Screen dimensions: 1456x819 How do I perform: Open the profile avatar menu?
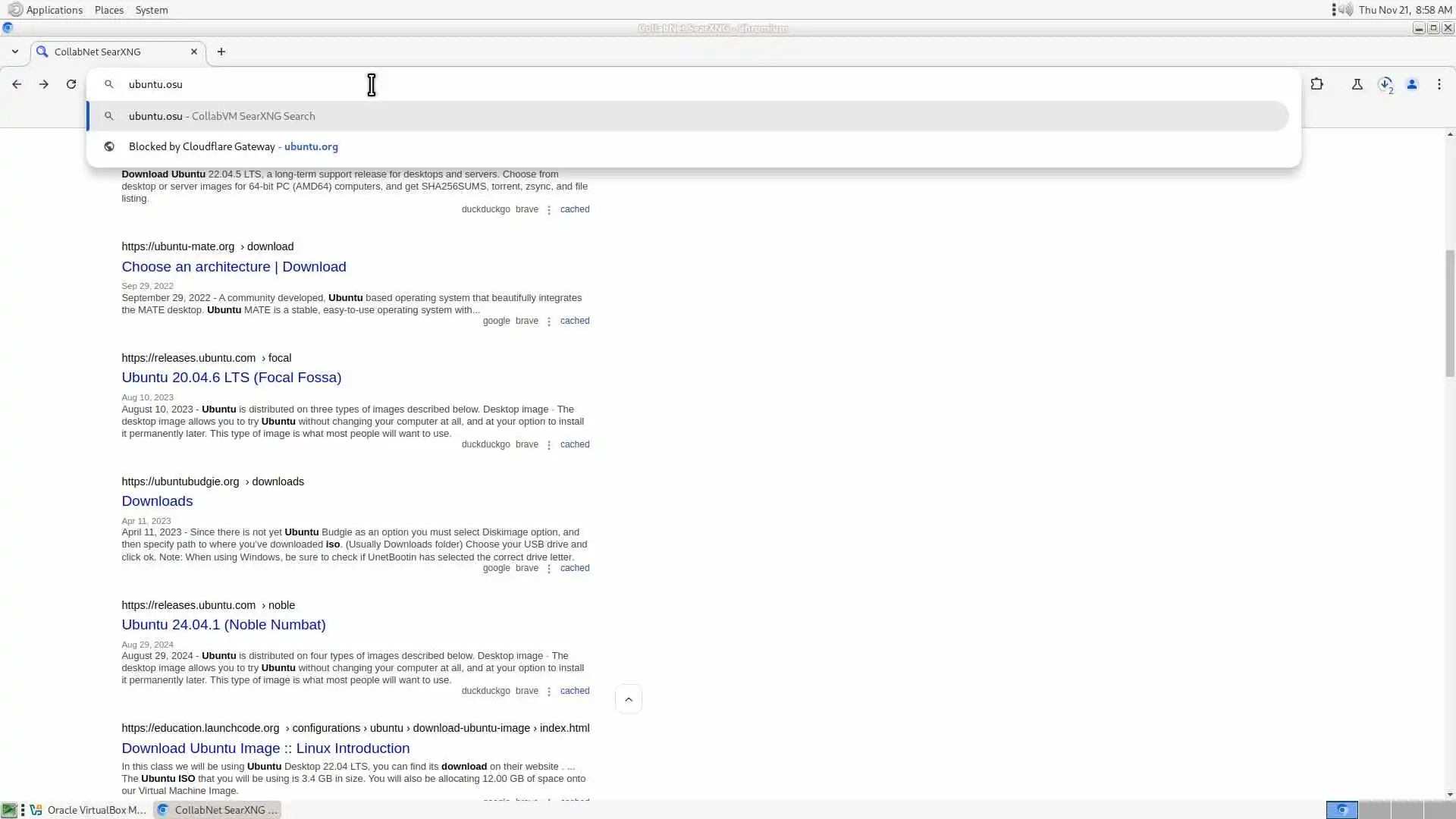[x=1412, y=84]
